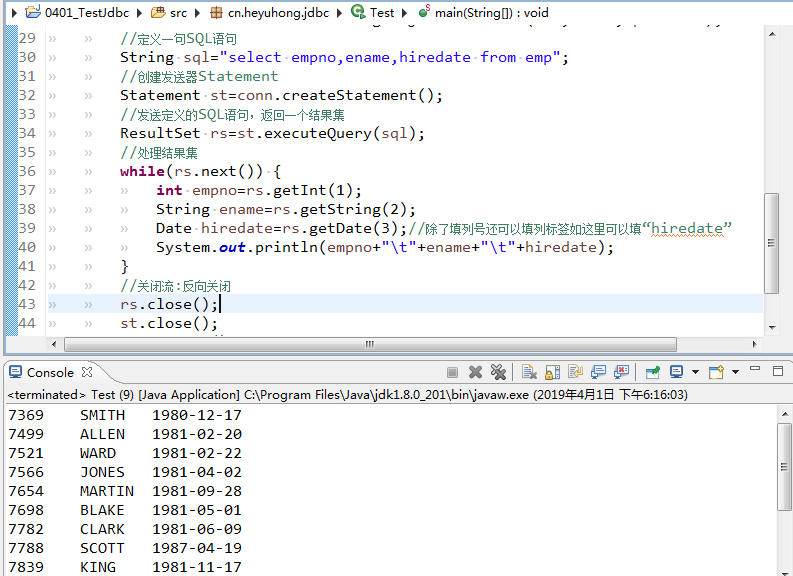
Task: Click the cn.heyuhong.jdbc package breadcrumb
Action: (x=278, y=13)
